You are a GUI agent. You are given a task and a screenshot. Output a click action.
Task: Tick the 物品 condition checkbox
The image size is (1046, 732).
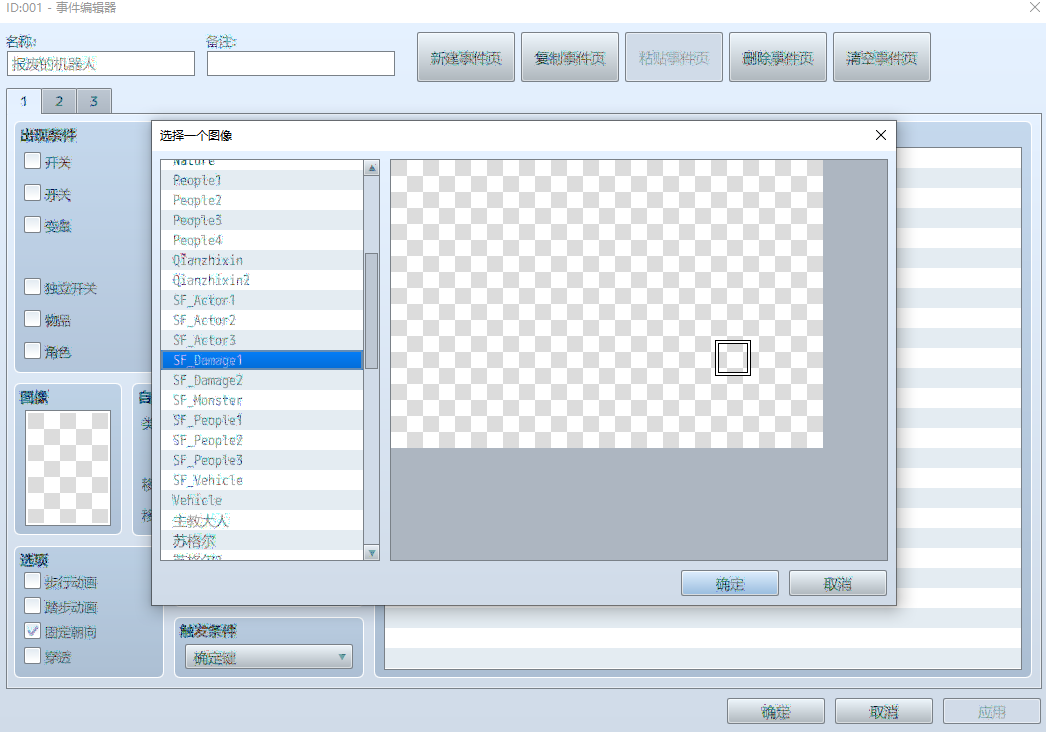(32, 319)
